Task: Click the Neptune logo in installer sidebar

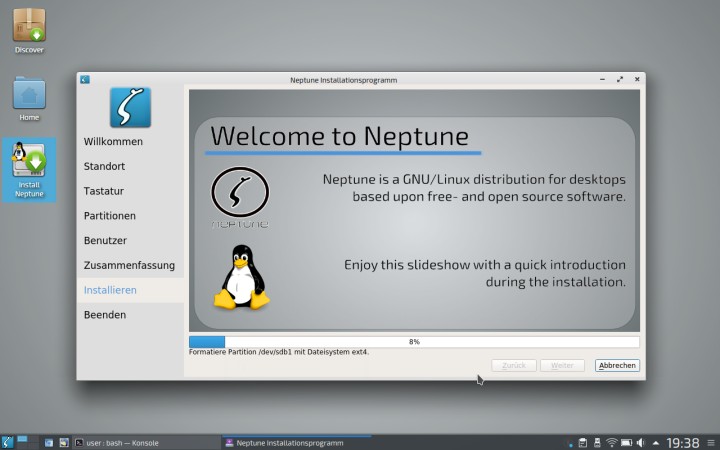Action: [130, 107]
